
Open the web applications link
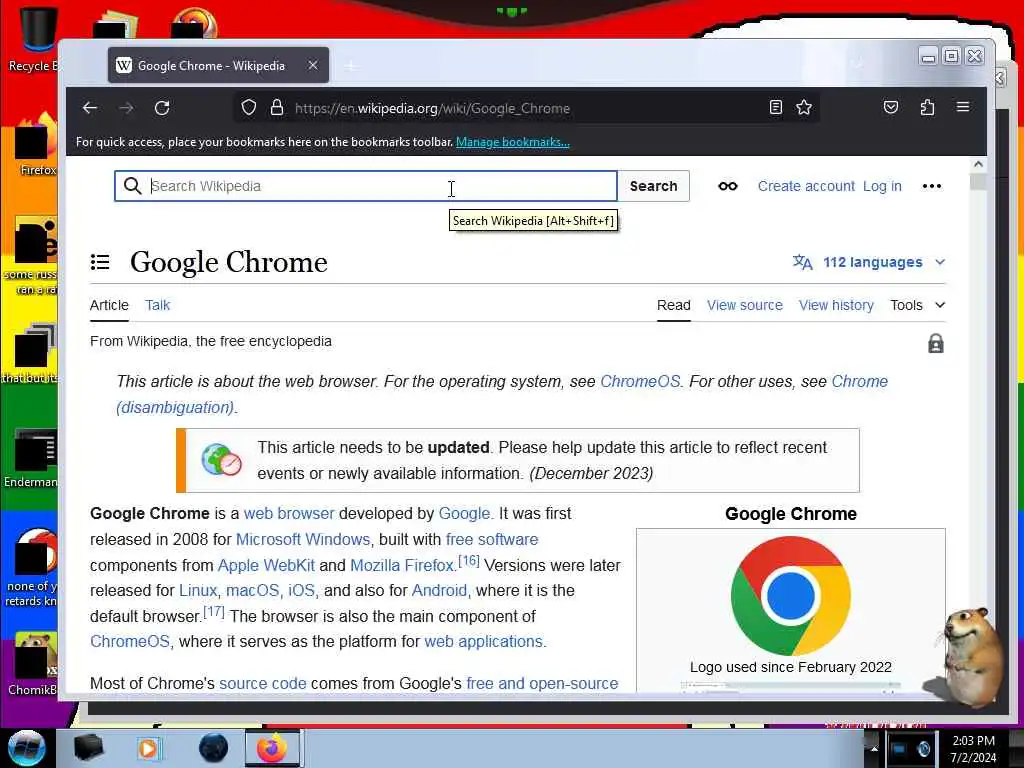[484, 641]
